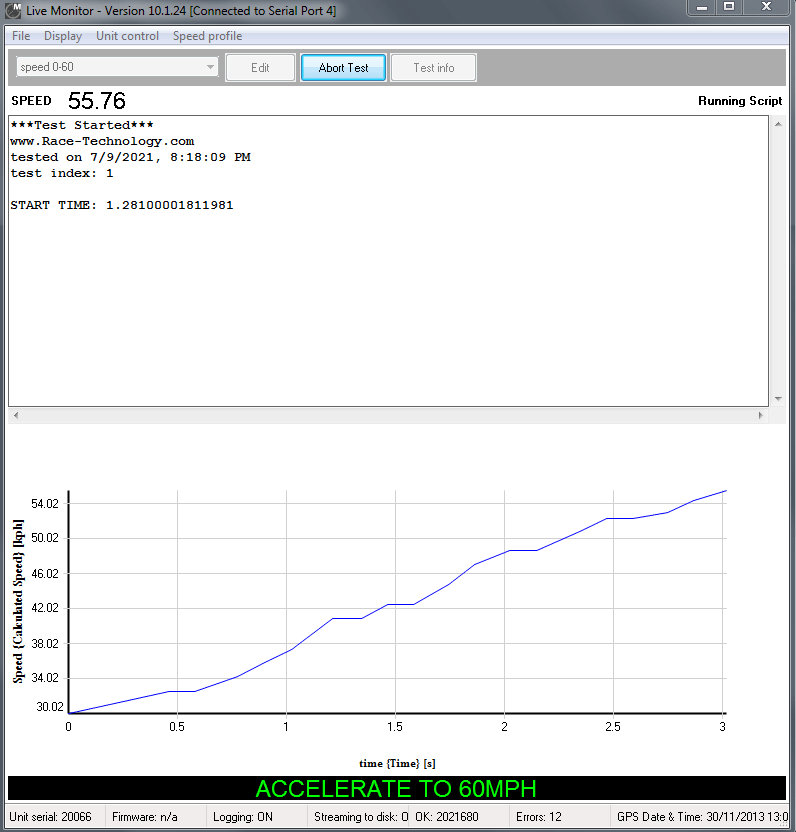Screen dimensions: 796x832
Task: Click the scroll down arrow of the log panel
Action: click(x=777, y=398)
